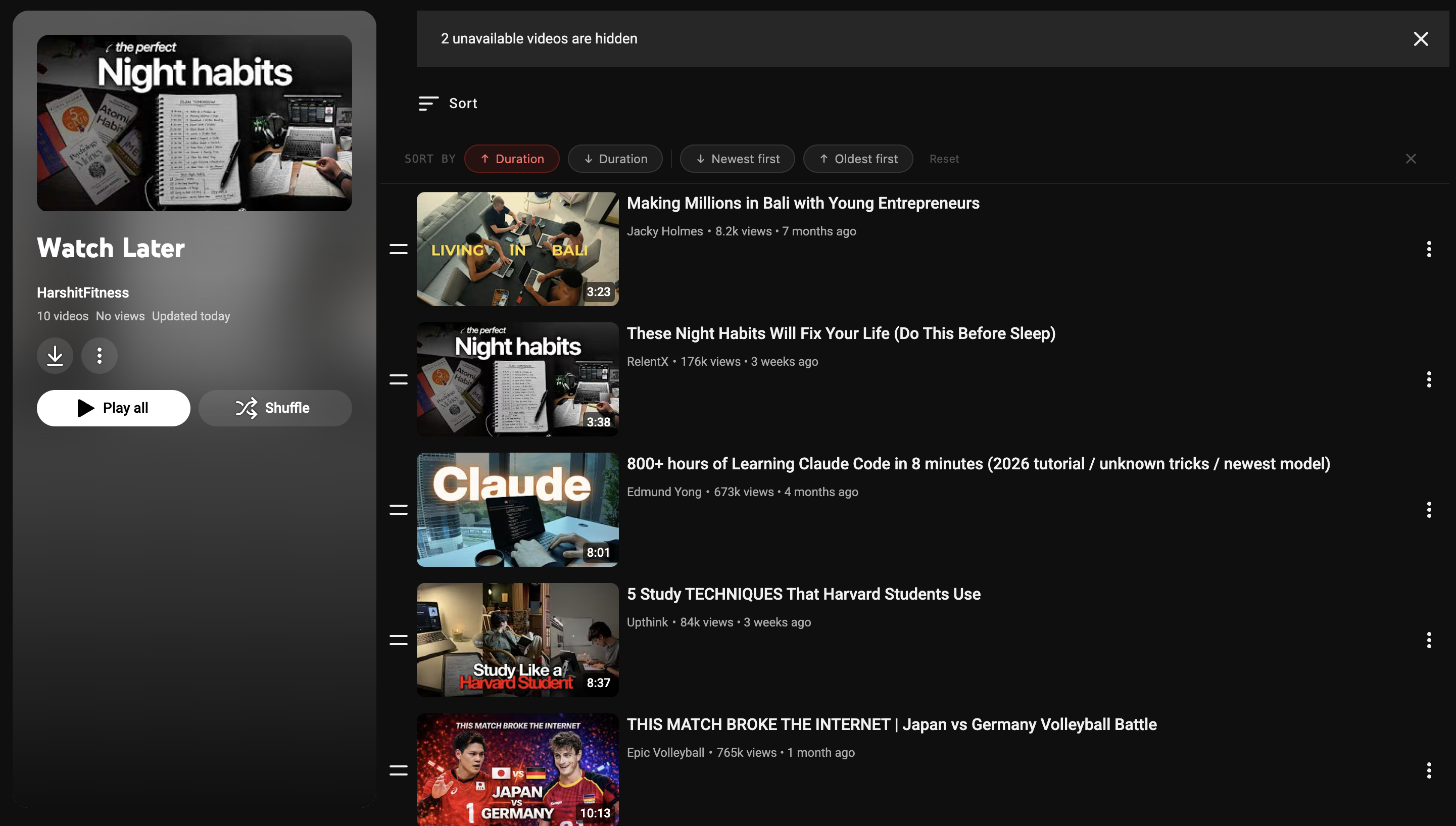The width and height of the screenshot is (1456, 826).
Task: Close the sort options bar
Action: [x=1411, y=158]
